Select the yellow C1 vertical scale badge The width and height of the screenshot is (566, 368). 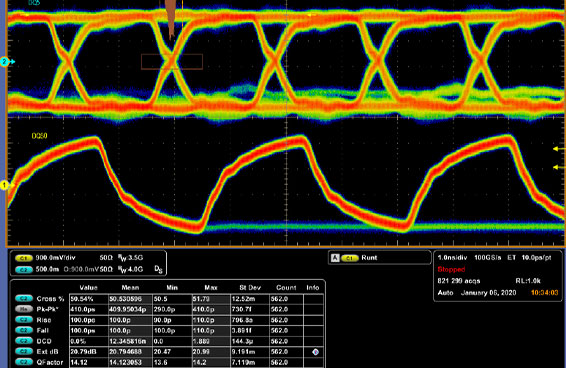(24, 258)
